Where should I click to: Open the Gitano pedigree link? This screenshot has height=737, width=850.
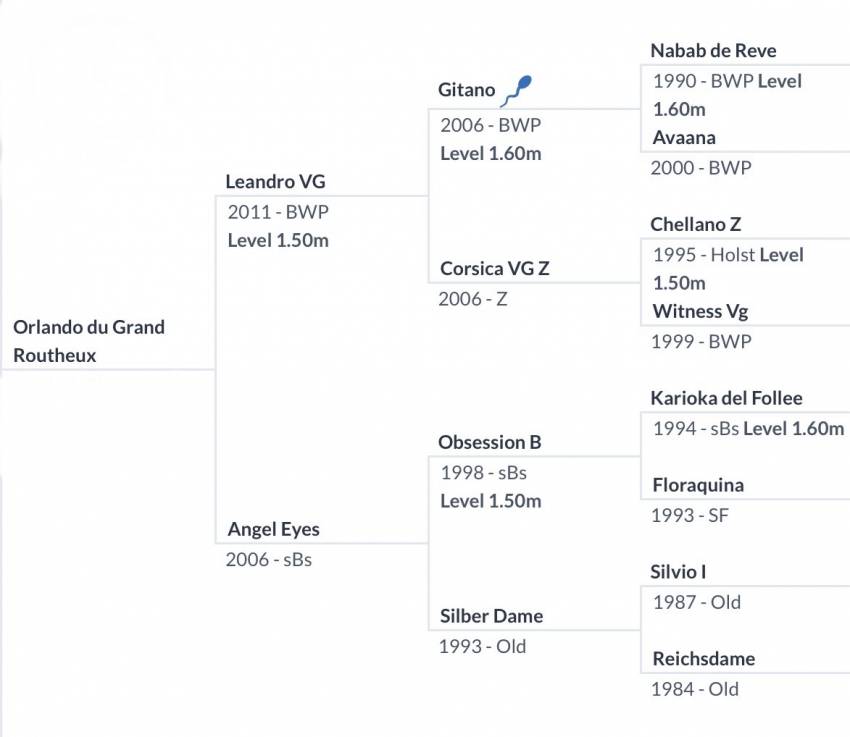(x=467, y=89)
